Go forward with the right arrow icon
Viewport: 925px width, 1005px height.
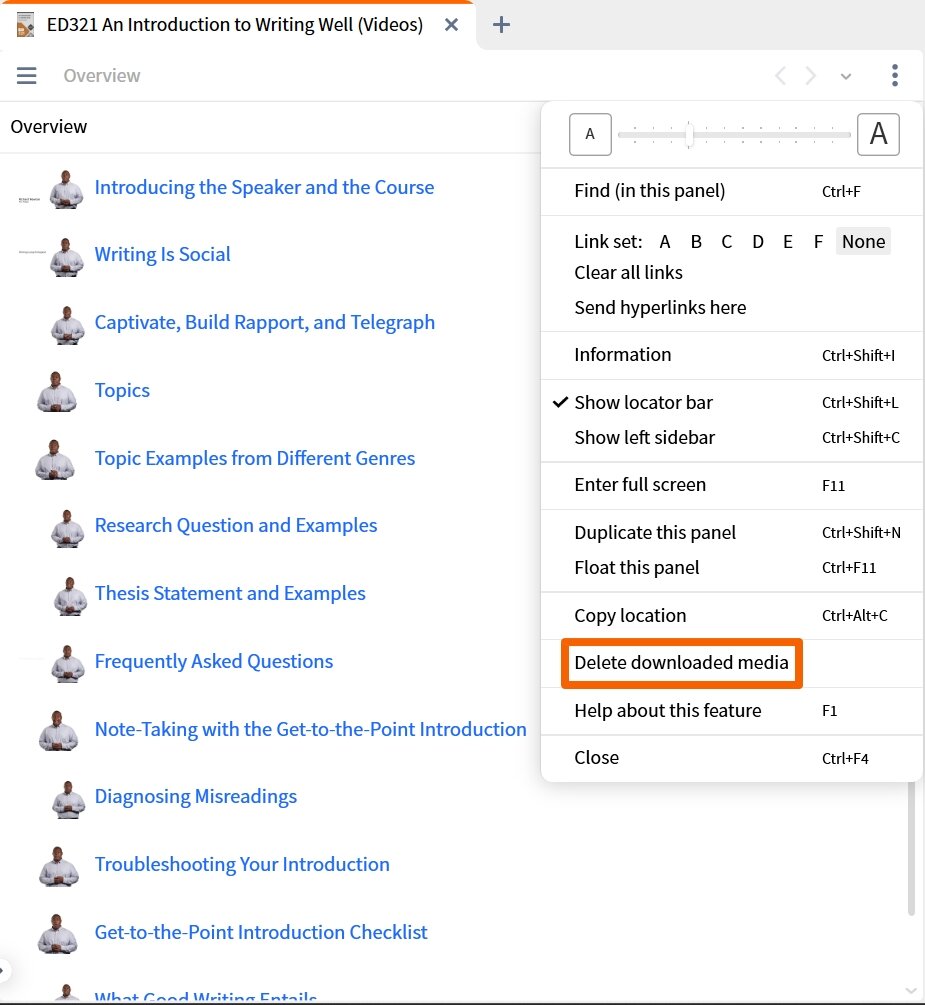811,76
